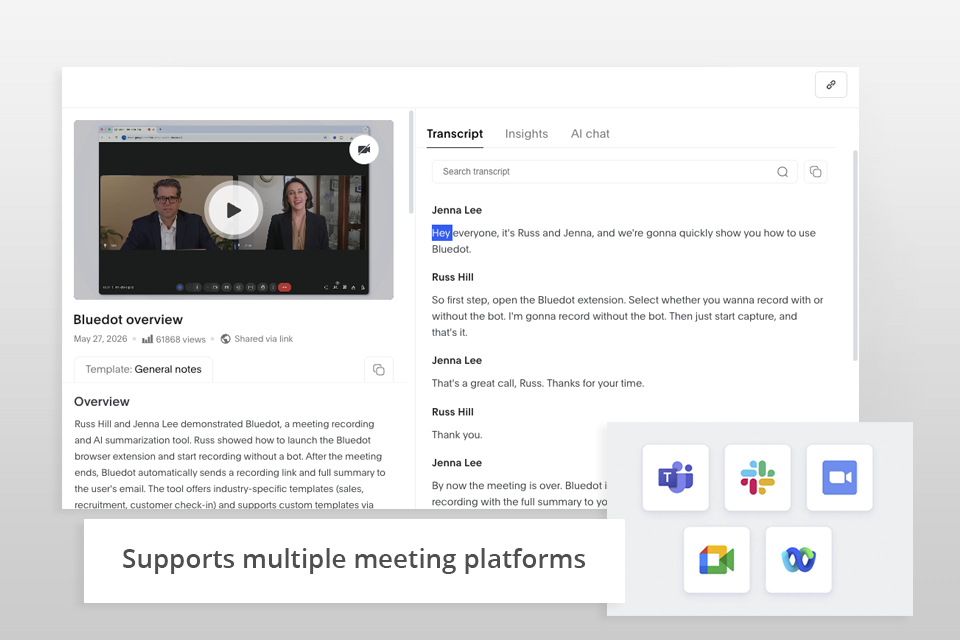The image size is (960, 640).
Task: Click the first Jenna Lee speaker name
Action: 457,210
